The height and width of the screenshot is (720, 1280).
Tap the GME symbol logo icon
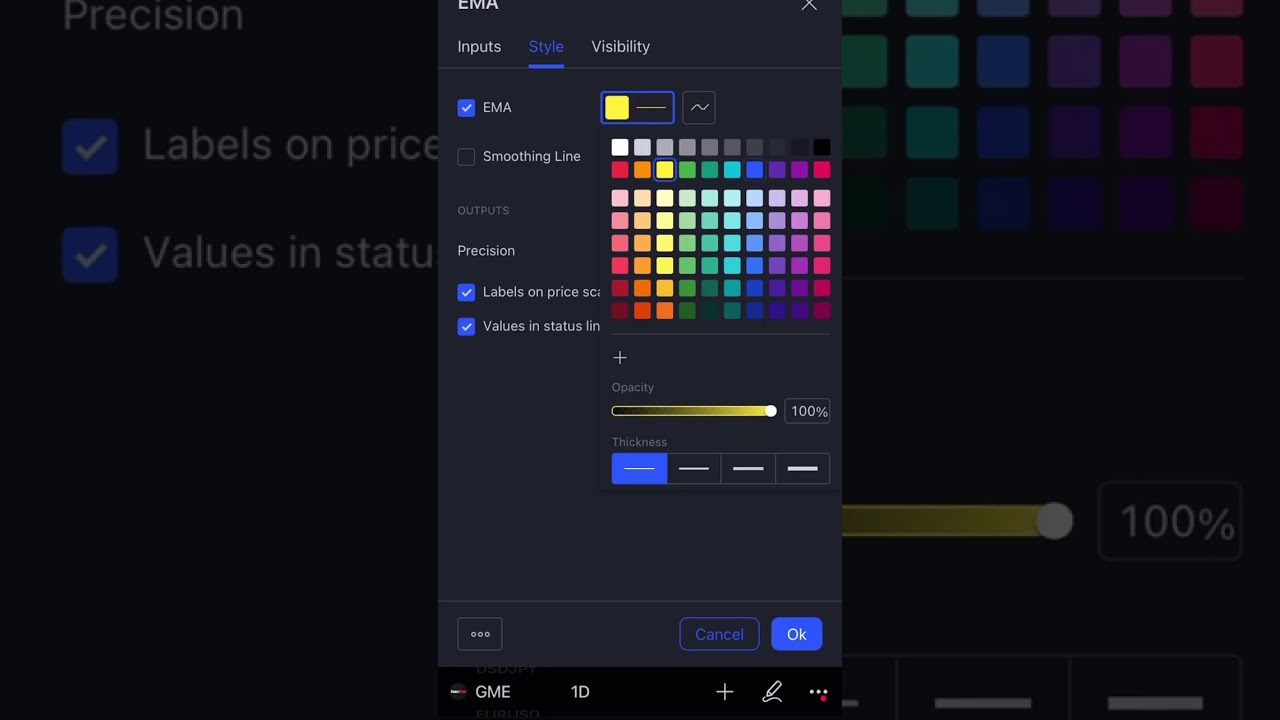tap(459, 692)
